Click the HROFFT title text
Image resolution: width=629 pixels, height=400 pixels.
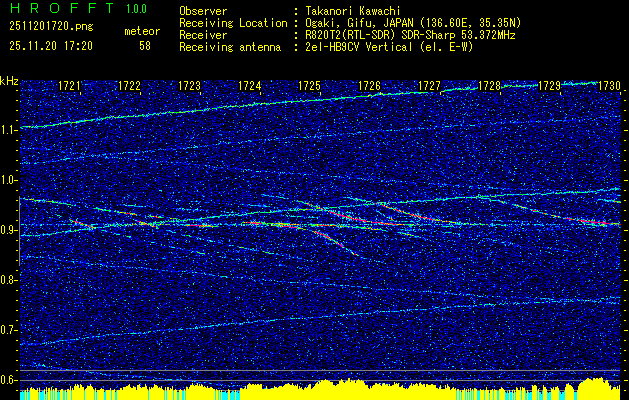tap(62, 8)
